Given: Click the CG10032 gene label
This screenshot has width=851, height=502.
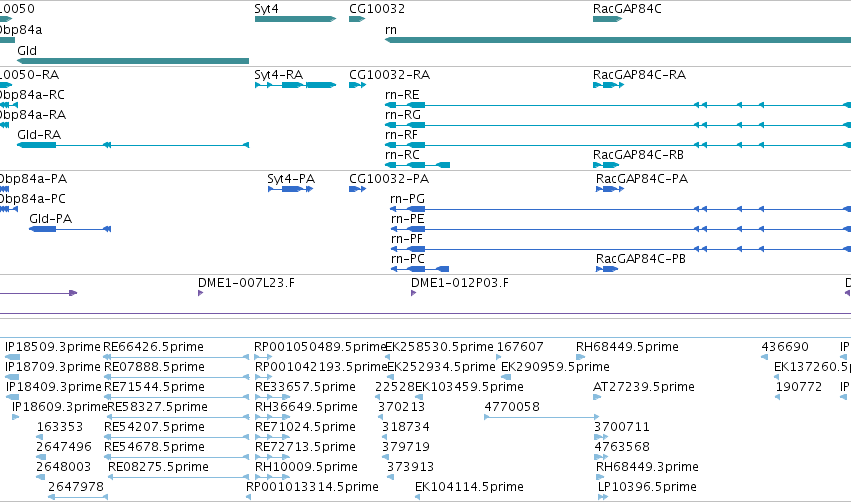Looking at the screenshot, I should coord(377,9).
